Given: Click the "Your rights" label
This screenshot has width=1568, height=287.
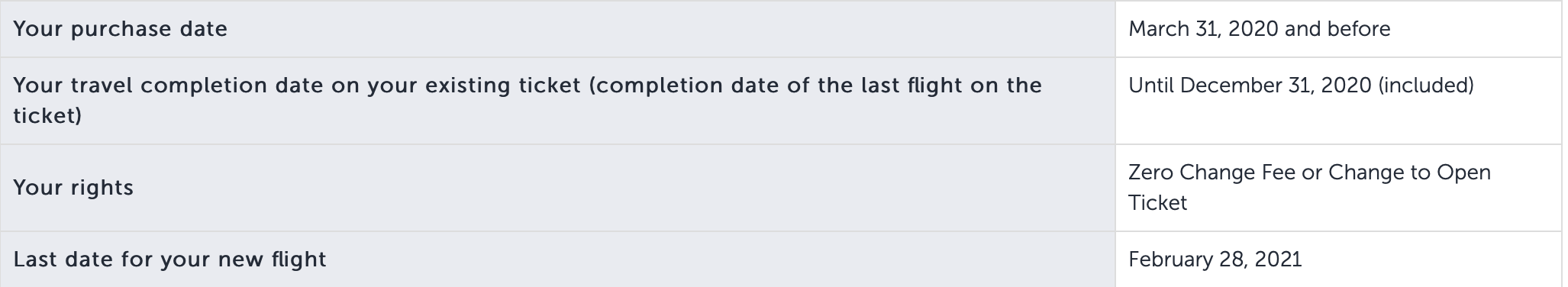Looking at the screenshot, I should (73, 188).
